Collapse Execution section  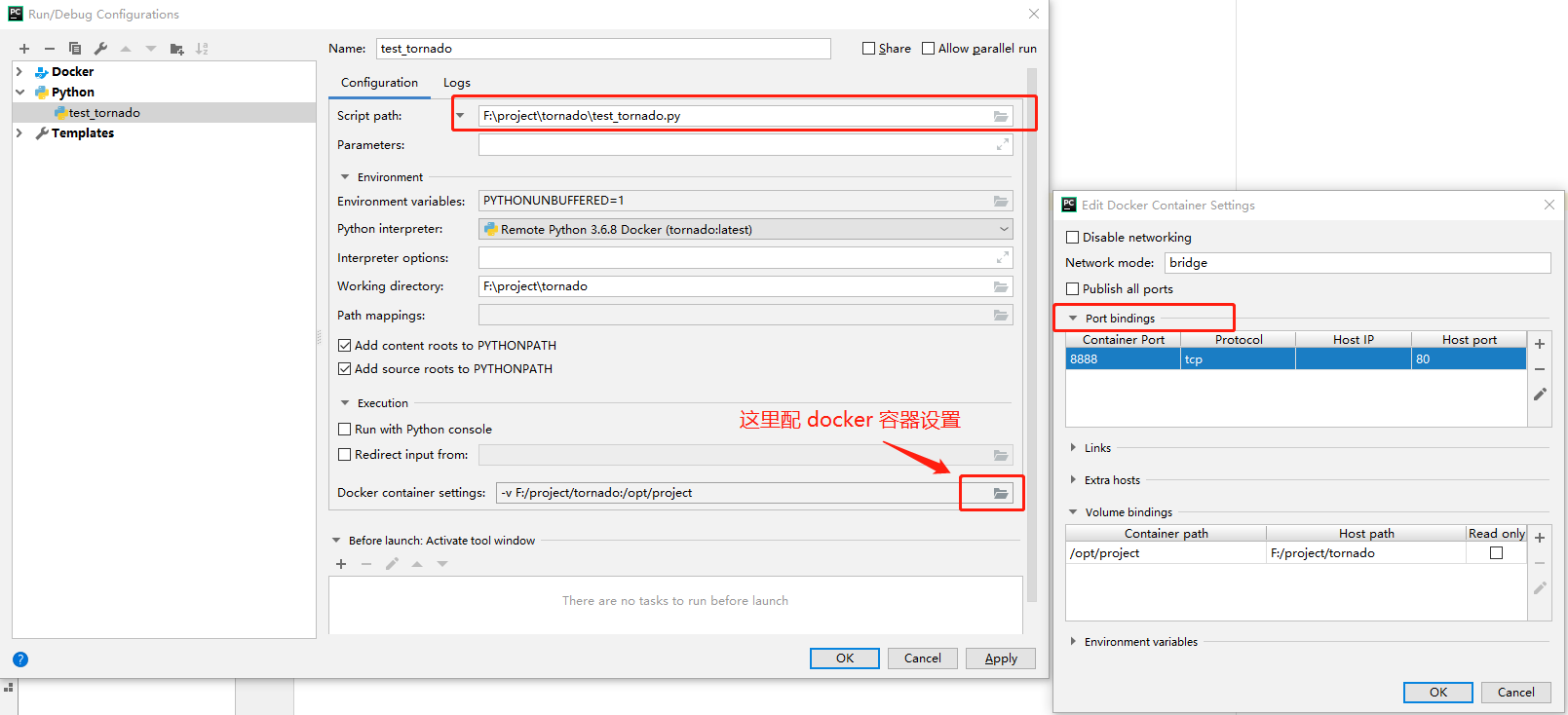click(345, 403)
